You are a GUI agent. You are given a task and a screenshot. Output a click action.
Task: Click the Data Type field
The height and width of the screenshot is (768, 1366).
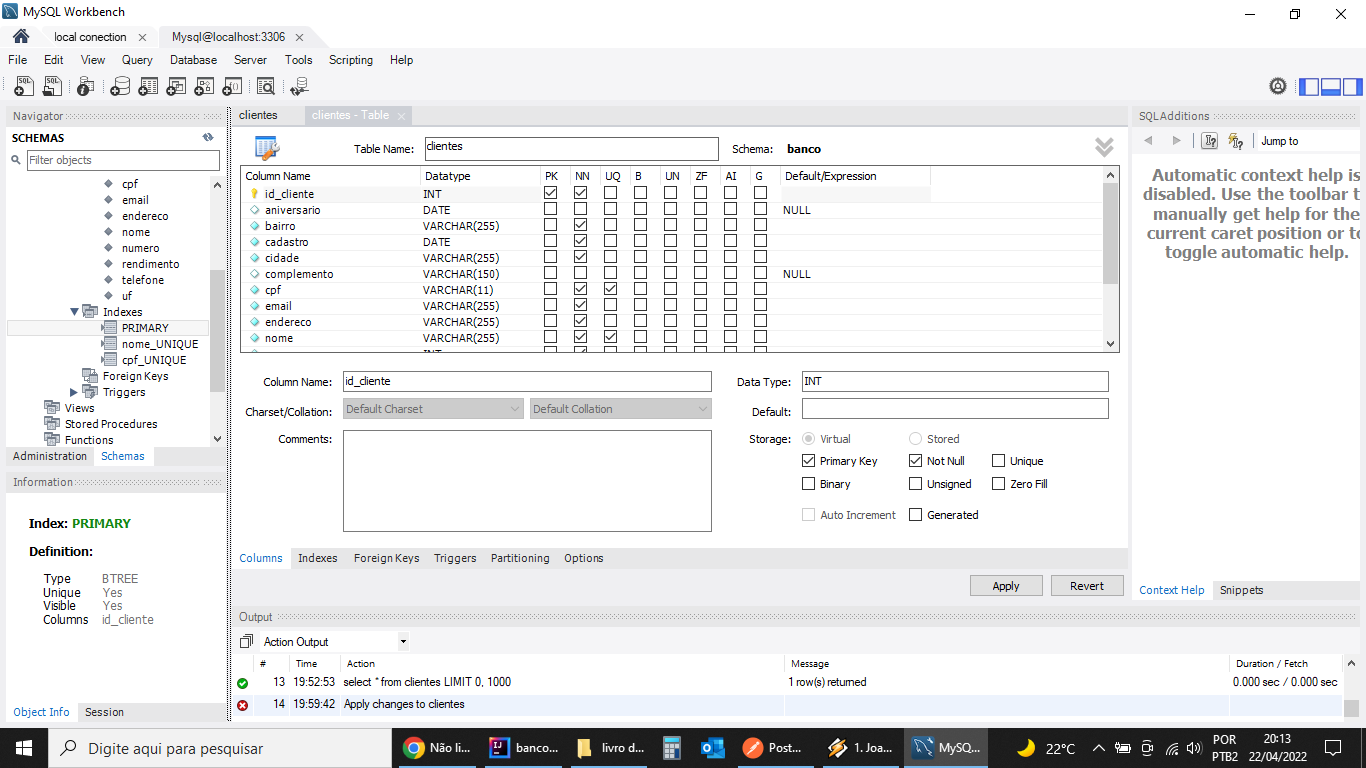click(955, 381)
